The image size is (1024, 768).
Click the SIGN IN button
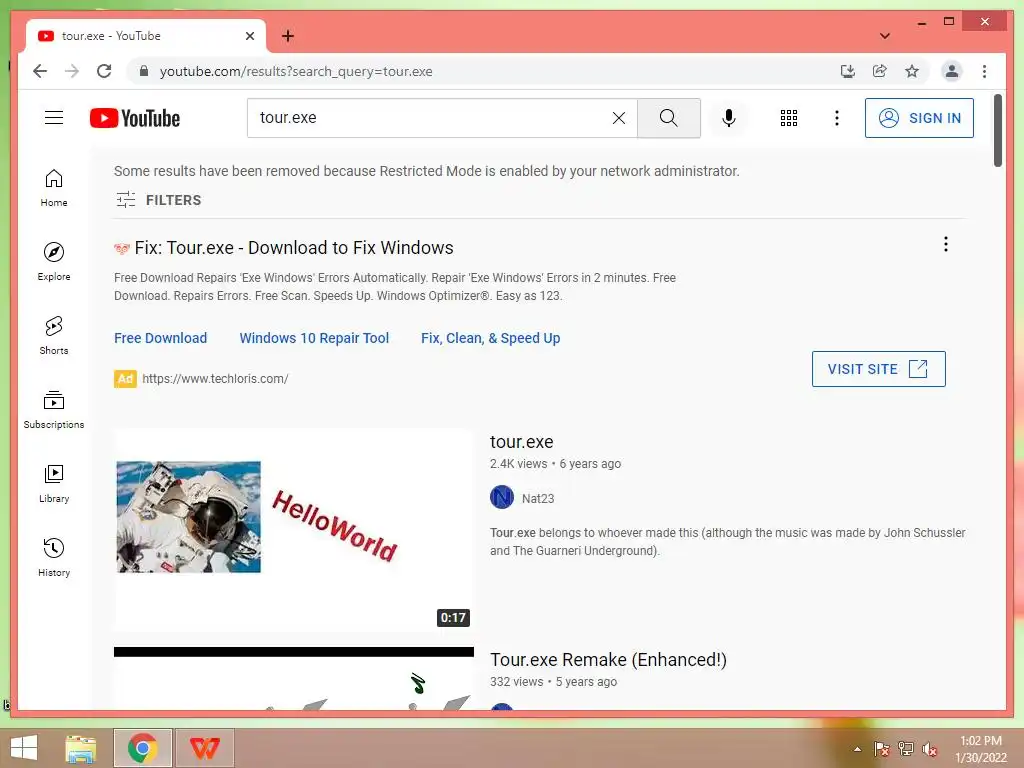click(x=919, y=118)
